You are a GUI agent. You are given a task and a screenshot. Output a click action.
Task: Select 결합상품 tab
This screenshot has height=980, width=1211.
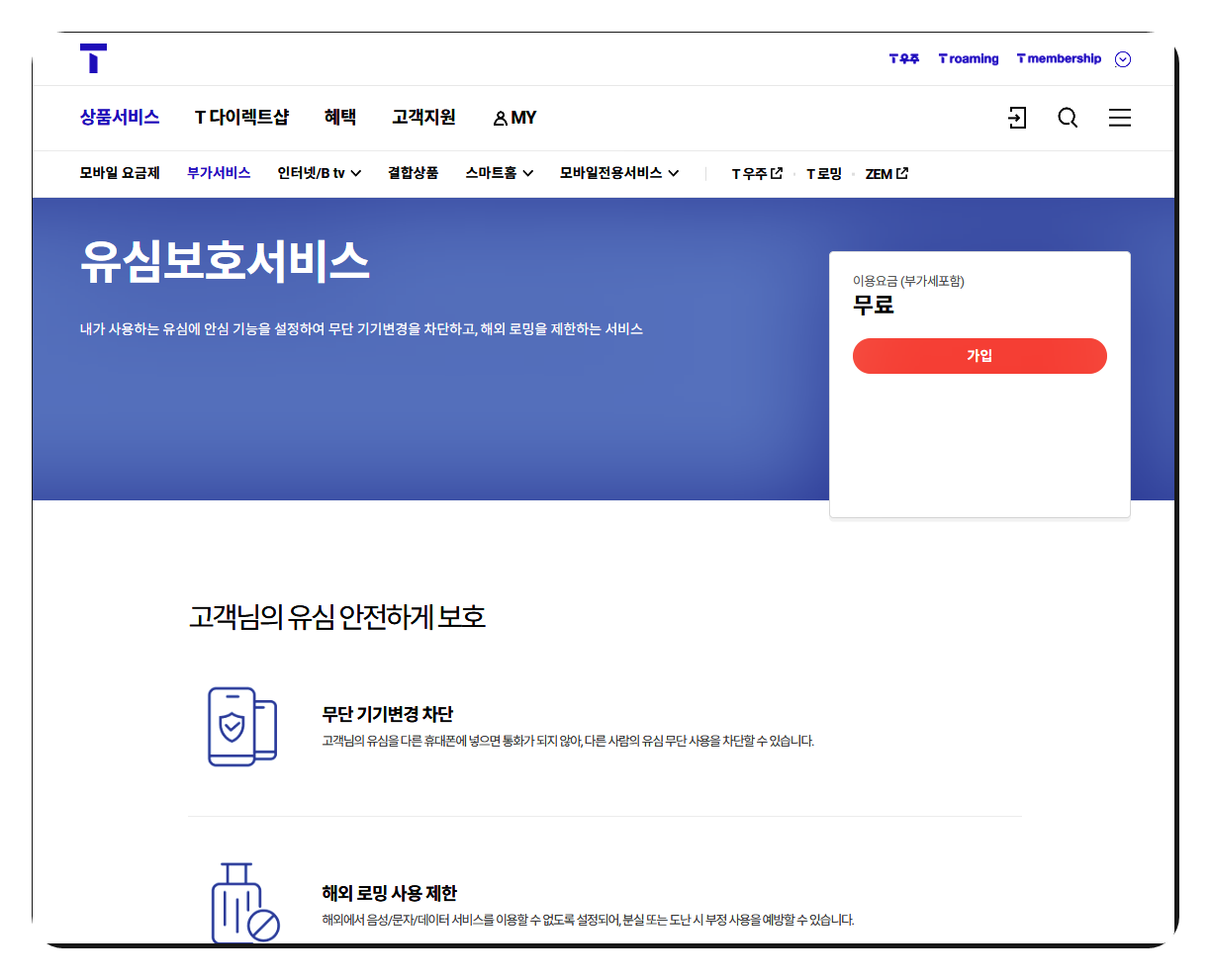click(413, 173)
